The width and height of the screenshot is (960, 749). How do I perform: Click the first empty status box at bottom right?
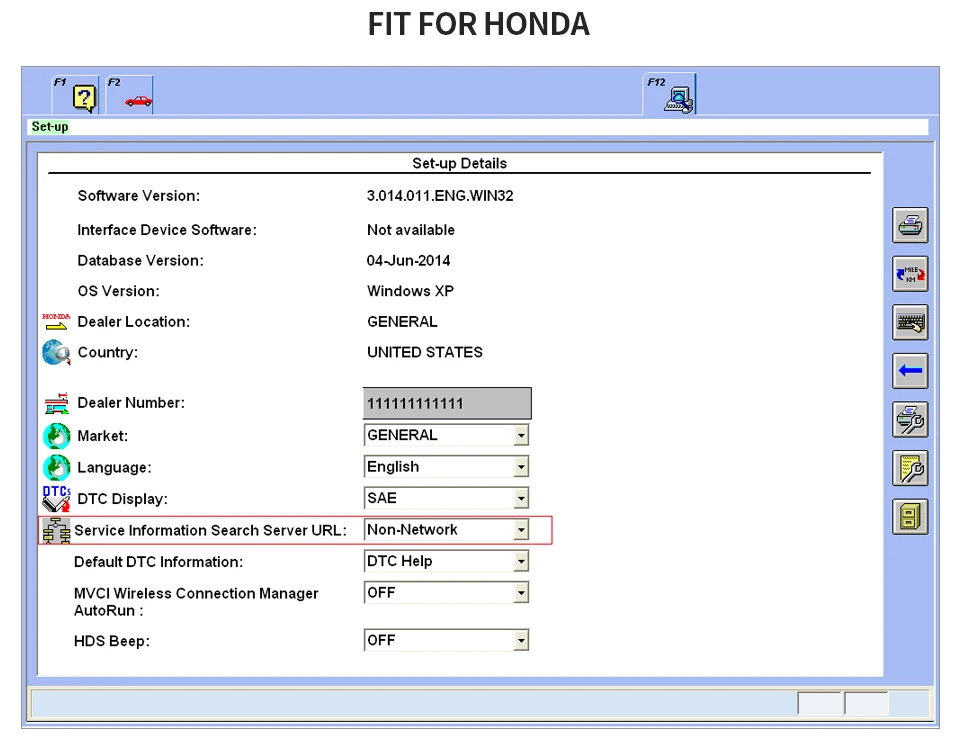819,703
